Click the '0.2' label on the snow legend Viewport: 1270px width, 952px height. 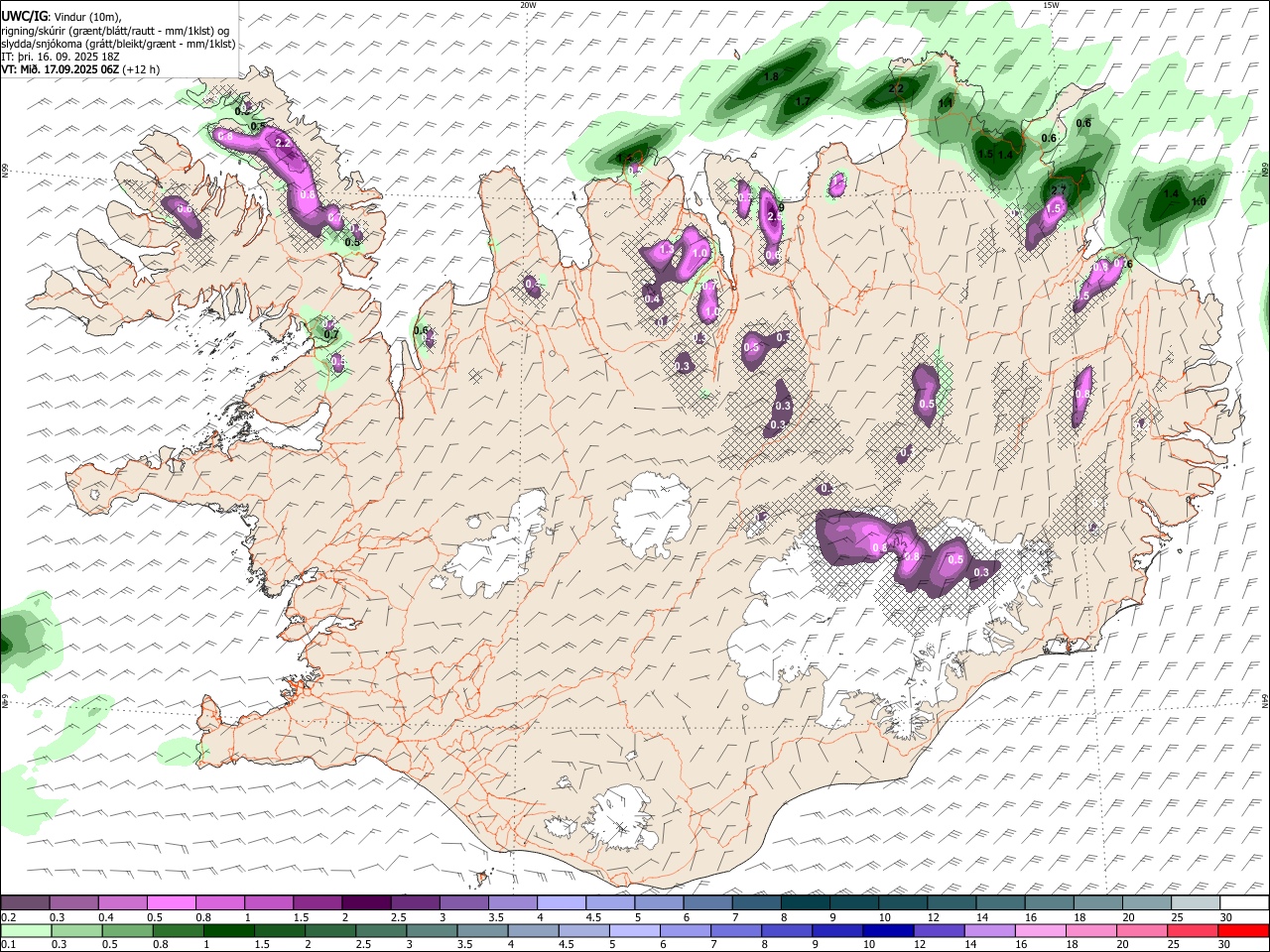click(x=8, y=917)
